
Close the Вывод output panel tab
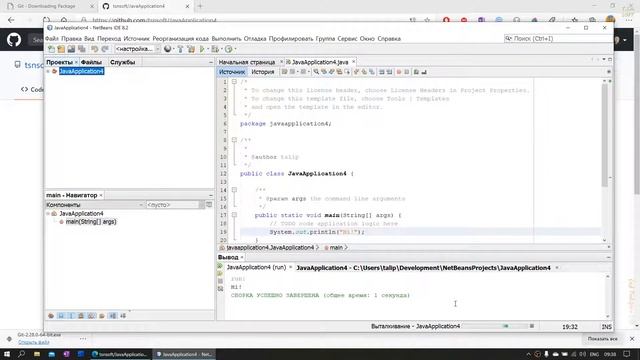[242, 257]
